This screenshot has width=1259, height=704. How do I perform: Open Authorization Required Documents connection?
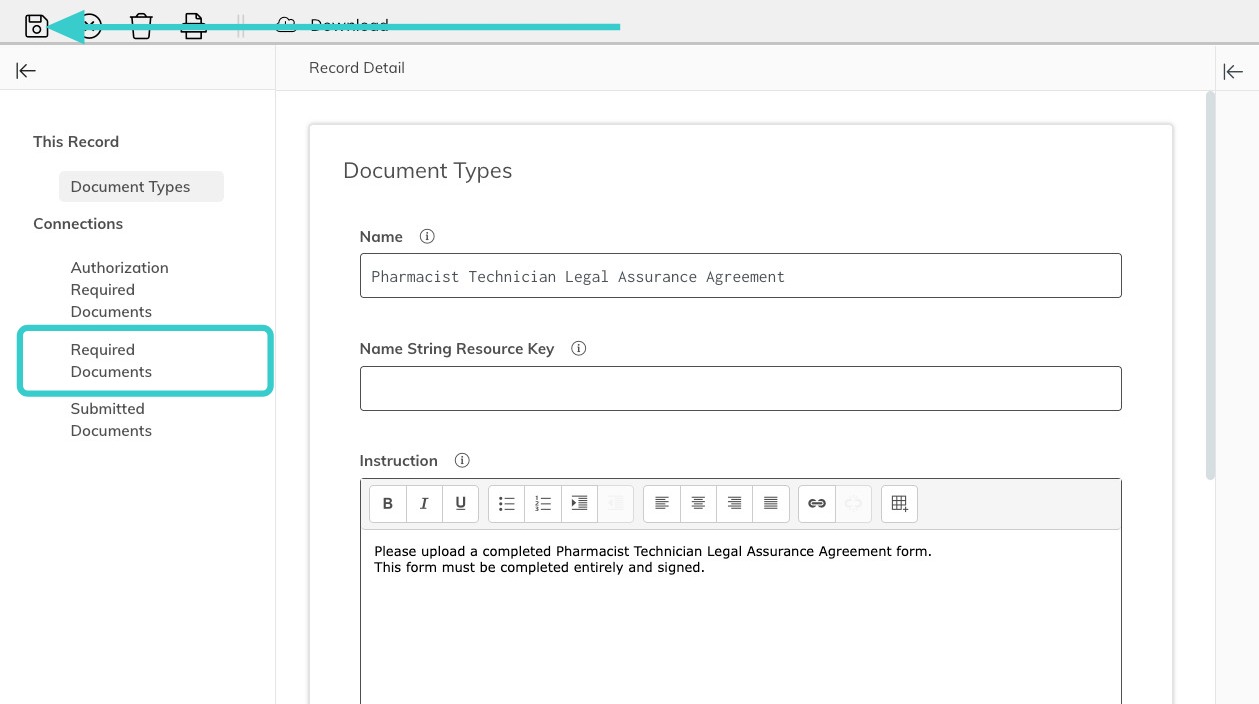tap(119, 290)
